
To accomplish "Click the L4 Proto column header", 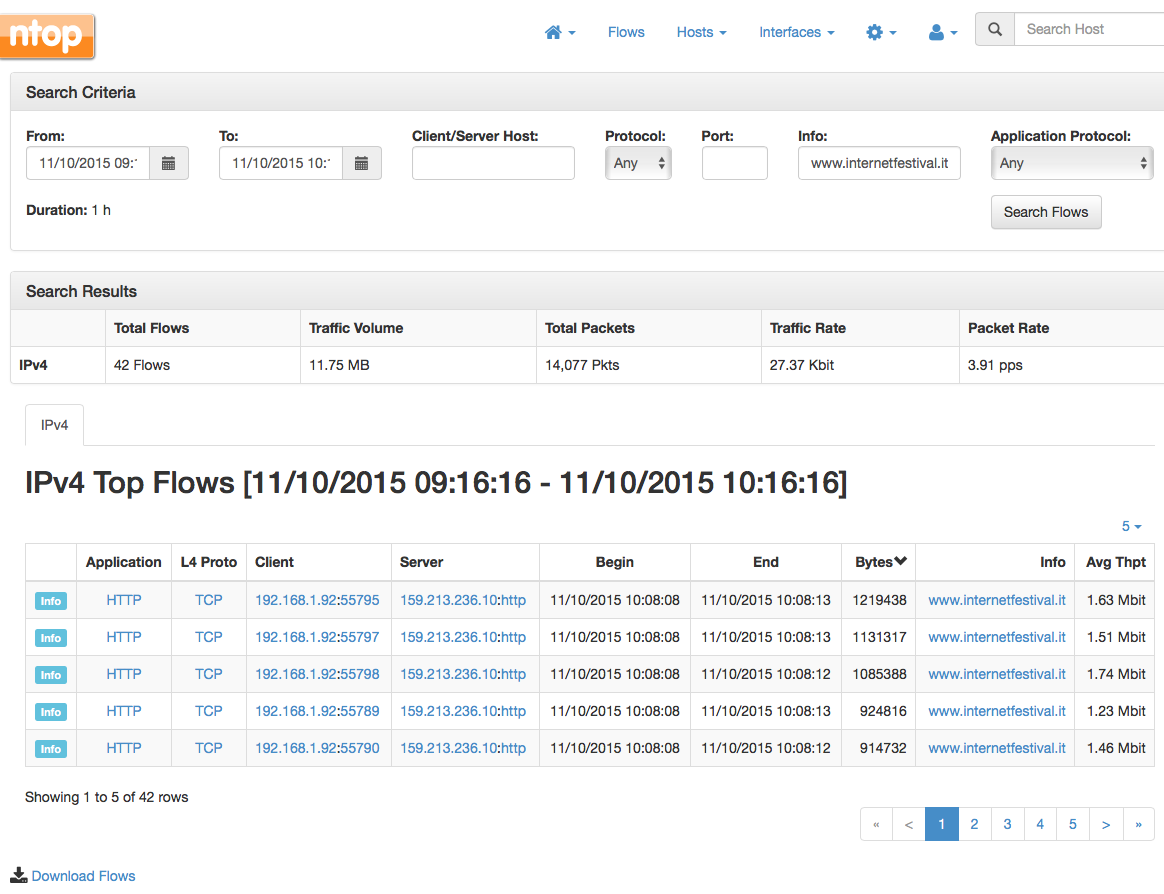I will [x=209, y=562].
